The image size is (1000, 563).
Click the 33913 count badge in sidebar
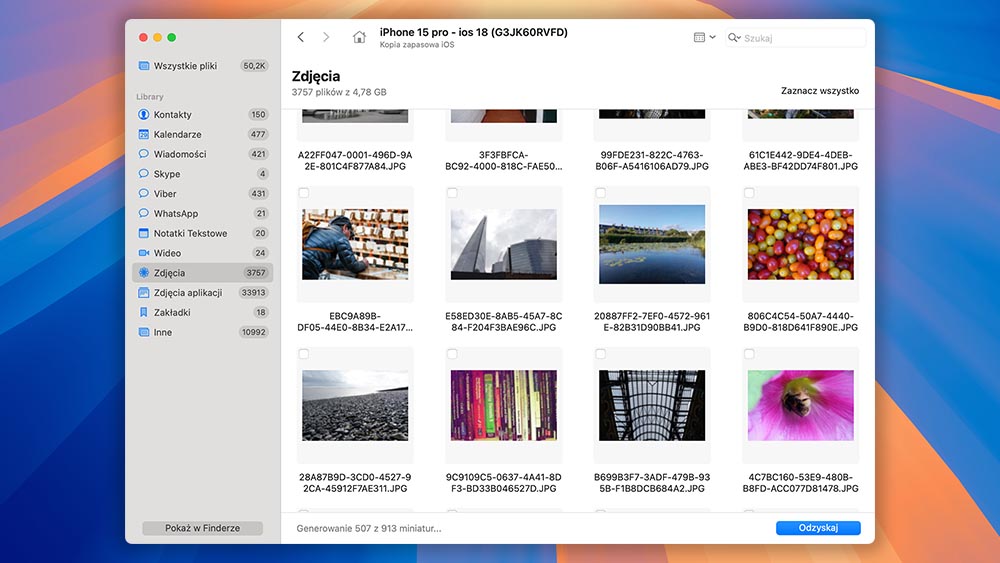pyautogui.click(x=253, y=293)
